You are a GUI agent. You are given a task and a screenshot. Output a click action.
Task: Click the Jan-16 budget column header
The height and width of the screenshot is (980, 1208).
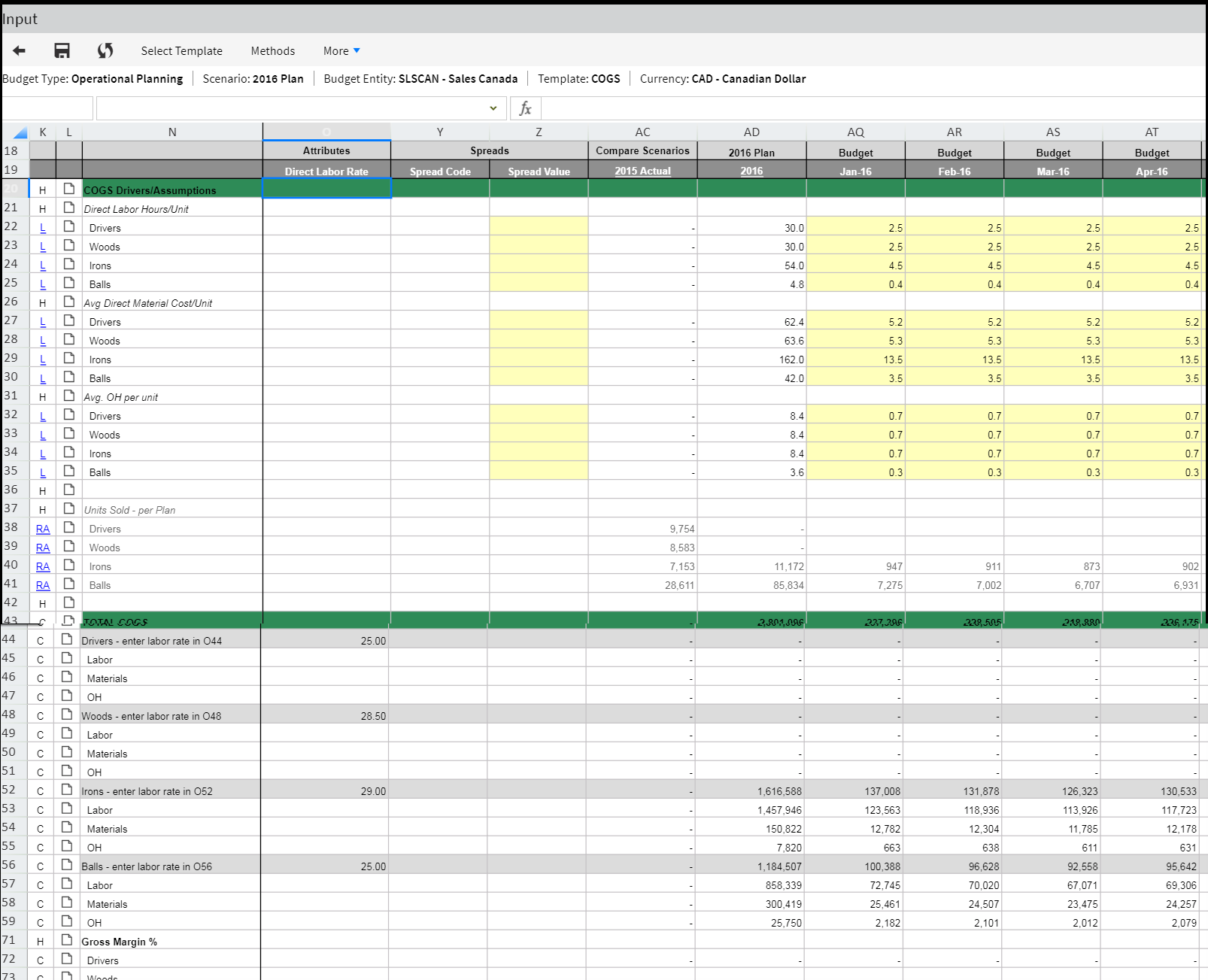856,171
